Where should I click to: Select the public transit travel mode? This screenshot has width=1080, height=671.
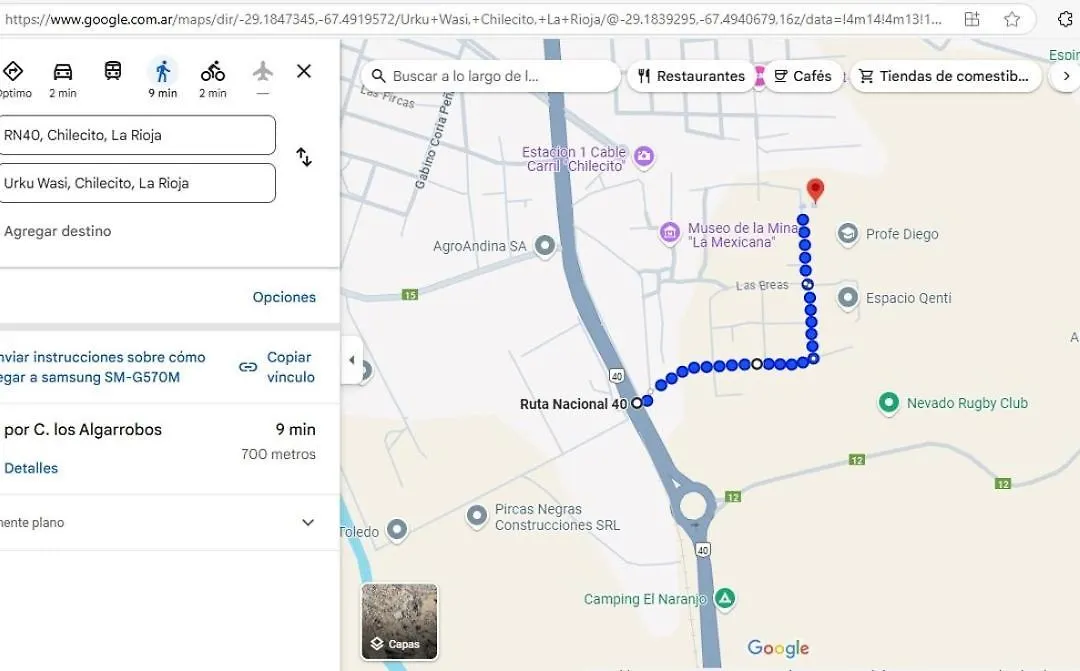113,71
